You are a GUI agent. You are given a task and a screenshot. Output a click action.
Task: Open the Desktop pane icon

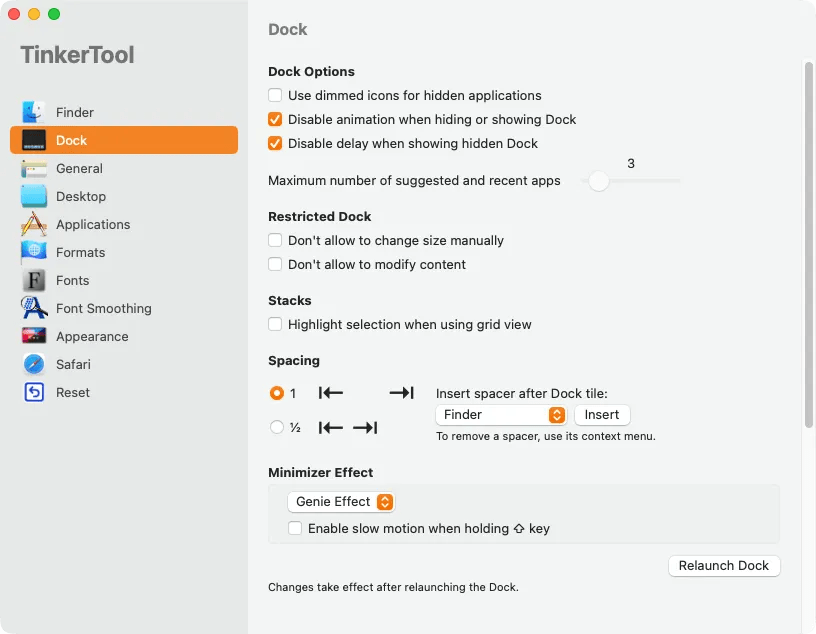pos(35,196)
